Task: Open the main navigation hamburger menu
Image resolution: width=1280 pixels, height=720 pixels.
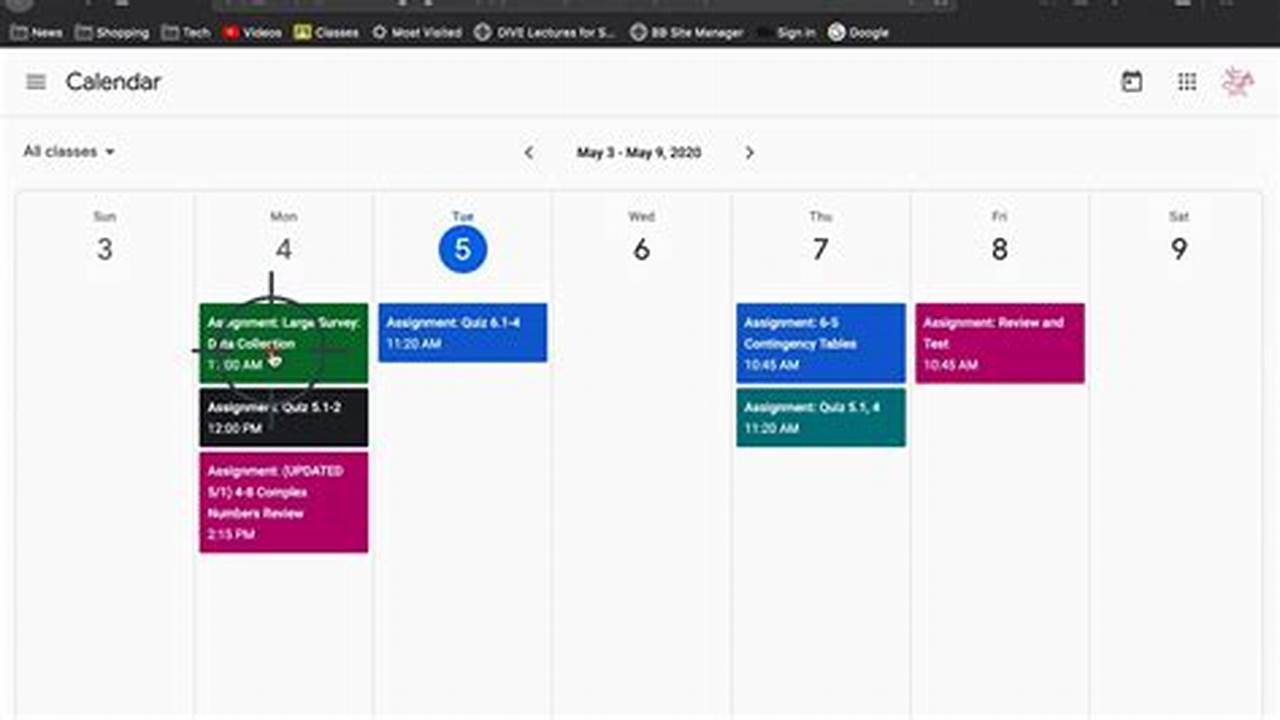Action: click(x=35, y=82)
